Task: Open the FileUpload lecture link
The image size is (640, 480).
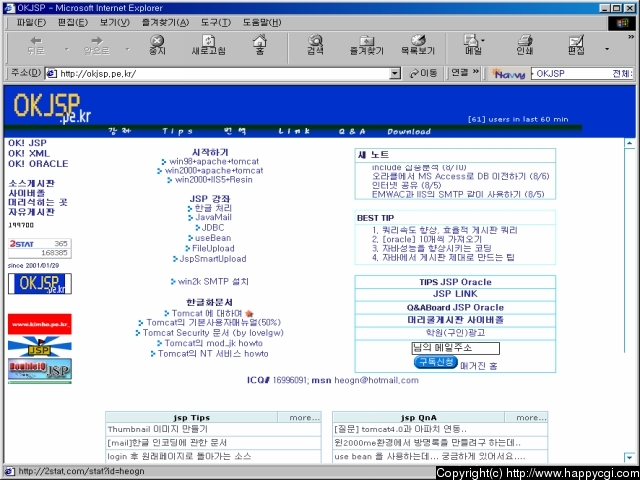Action: point(213,249)
